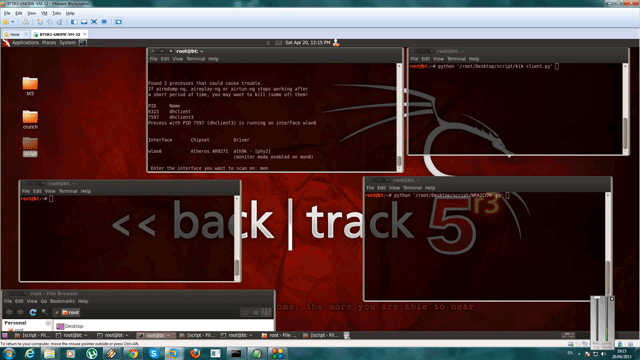640x360 pixels.
Task: Click the search magnifier in File Browser
Action: pyautogui.click(x=45, y=312)
